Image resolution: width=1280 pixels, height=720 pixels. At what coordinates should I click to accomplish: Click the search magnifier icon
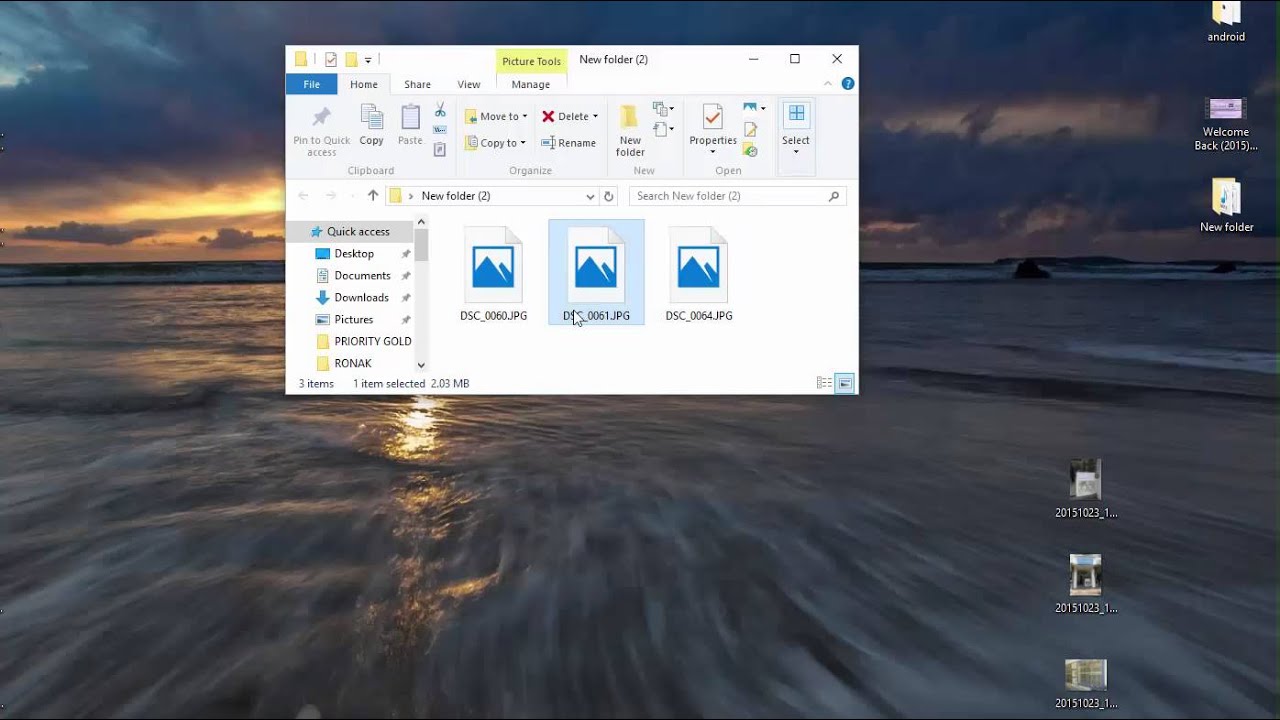(834, 196)
